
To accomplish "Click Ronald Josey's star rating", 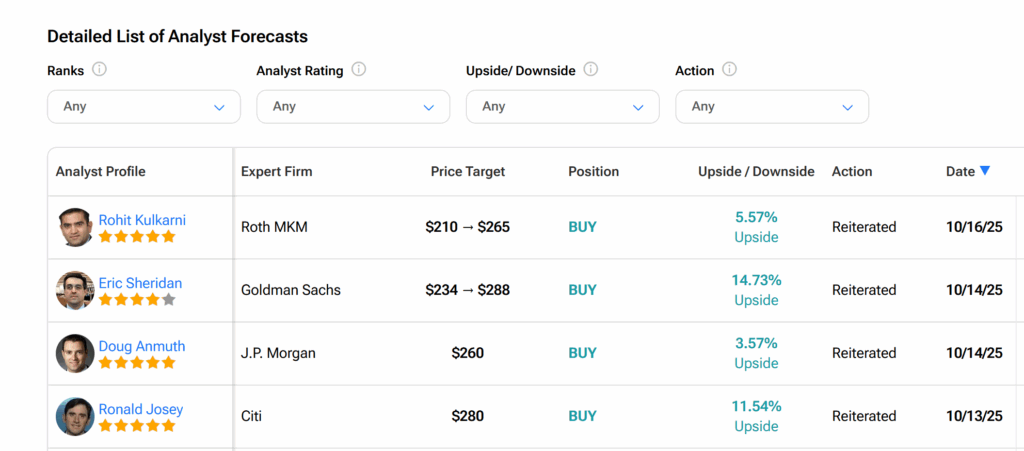I will pyautogui.click(x=137, y=426).
